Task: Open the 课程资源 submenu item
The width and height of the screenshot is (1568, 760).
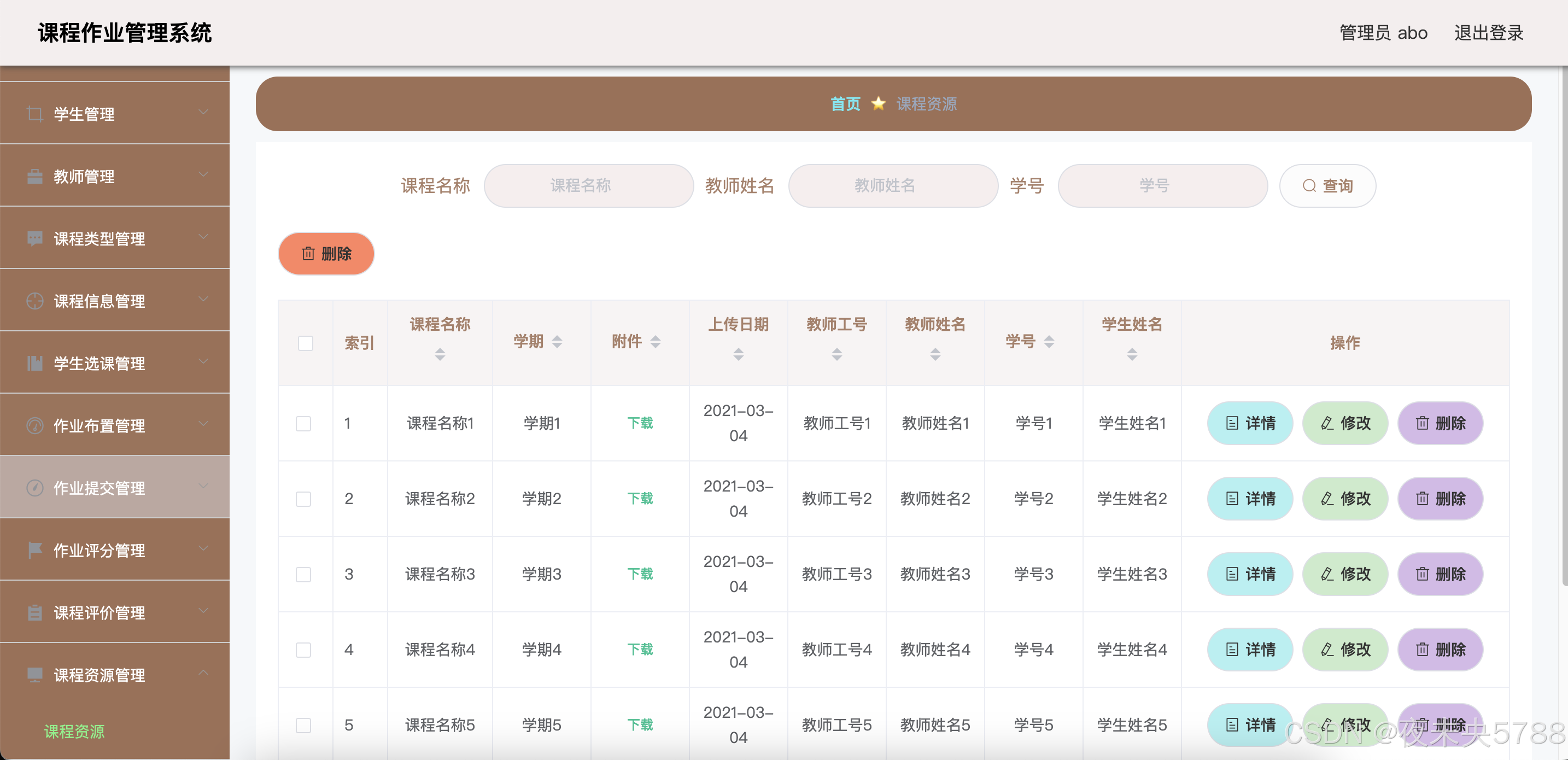Action: [x=74, y=732]
